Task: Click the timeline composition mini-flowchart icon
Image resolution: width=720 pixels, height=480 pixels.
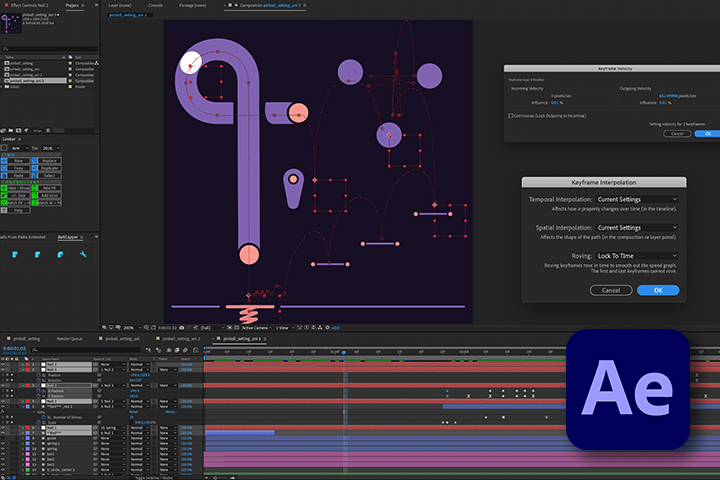Action: pos(148,350)
